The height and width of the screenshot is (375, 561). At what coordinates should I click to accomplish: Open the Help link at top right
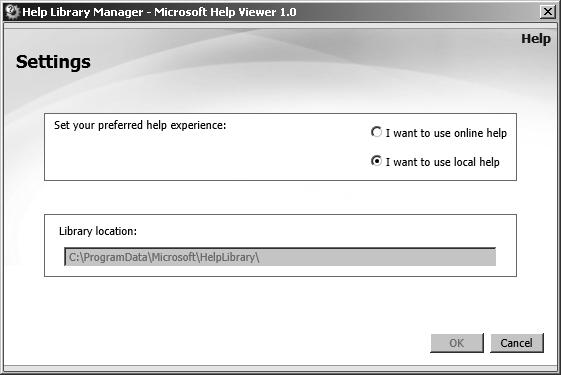(536, 39)
